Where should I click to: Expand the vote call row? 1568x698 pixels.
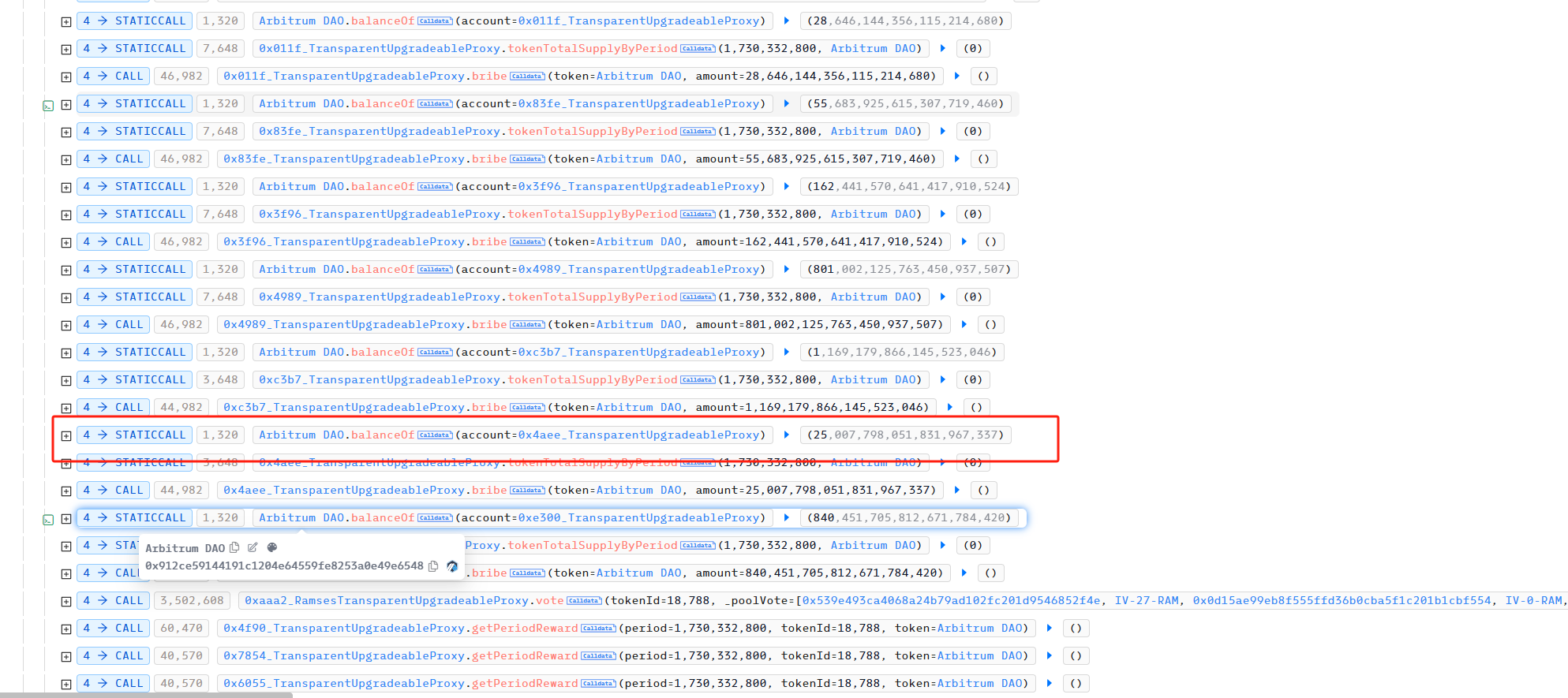pos(66,602)
